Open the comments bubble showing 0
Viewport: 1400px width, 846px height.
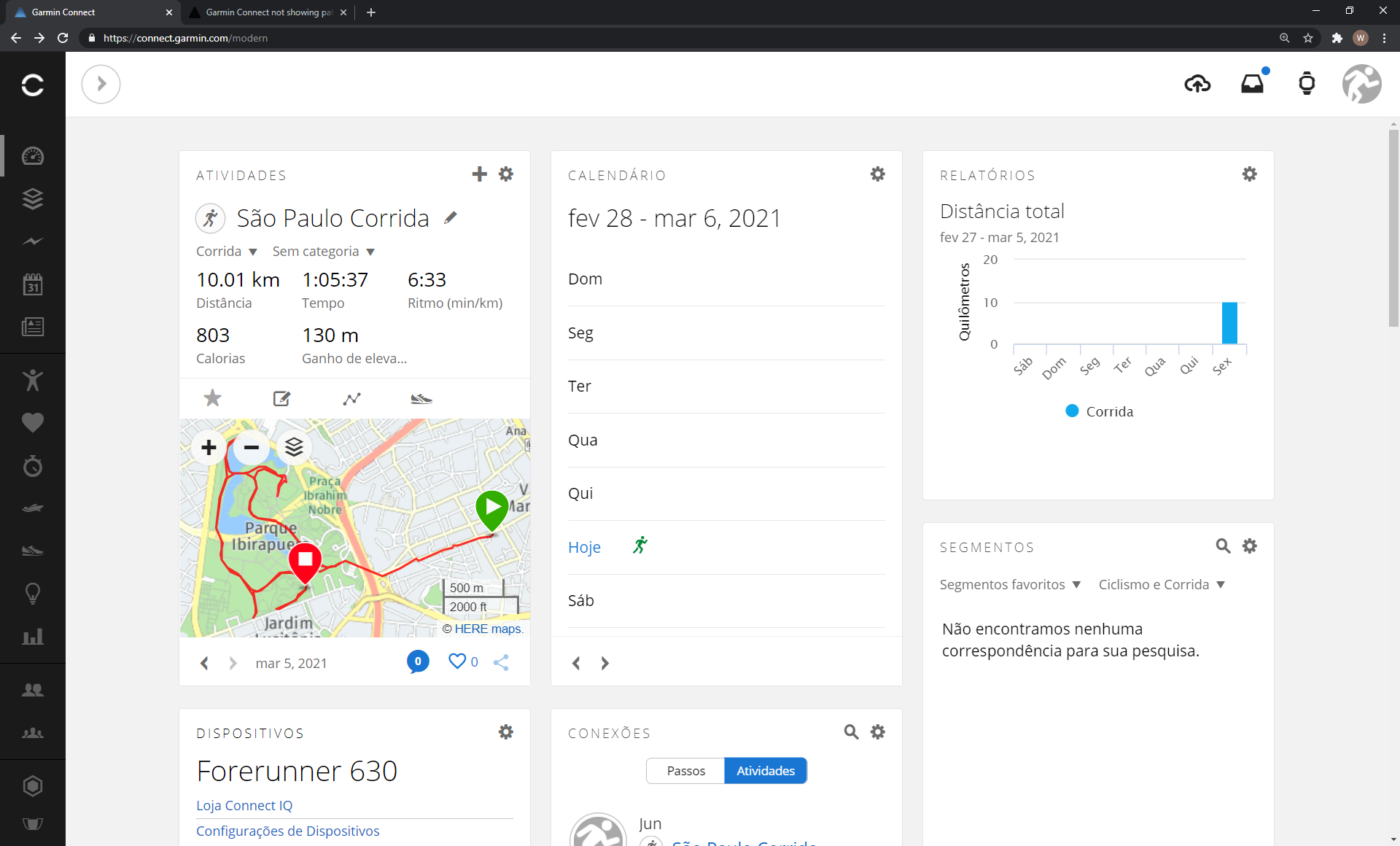(x=418, y=661)
